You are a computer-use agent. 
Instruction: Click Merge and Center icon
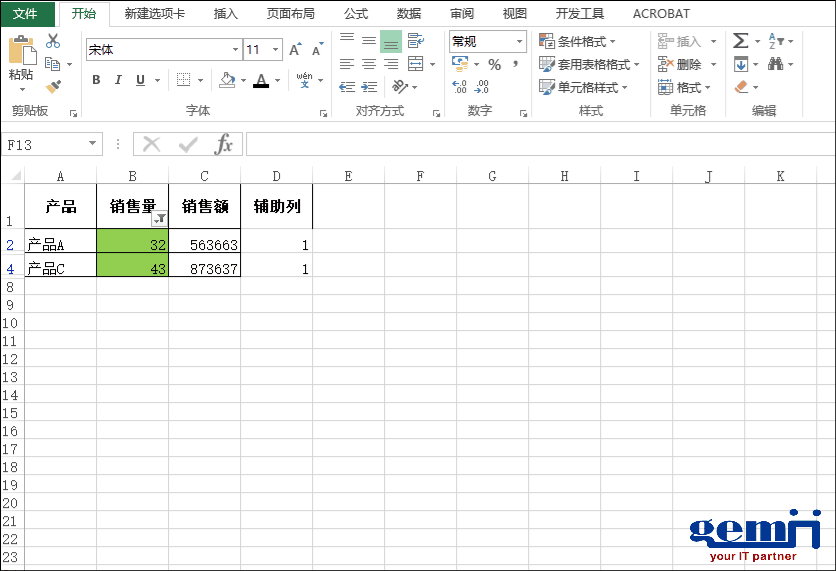coord(415,64)
